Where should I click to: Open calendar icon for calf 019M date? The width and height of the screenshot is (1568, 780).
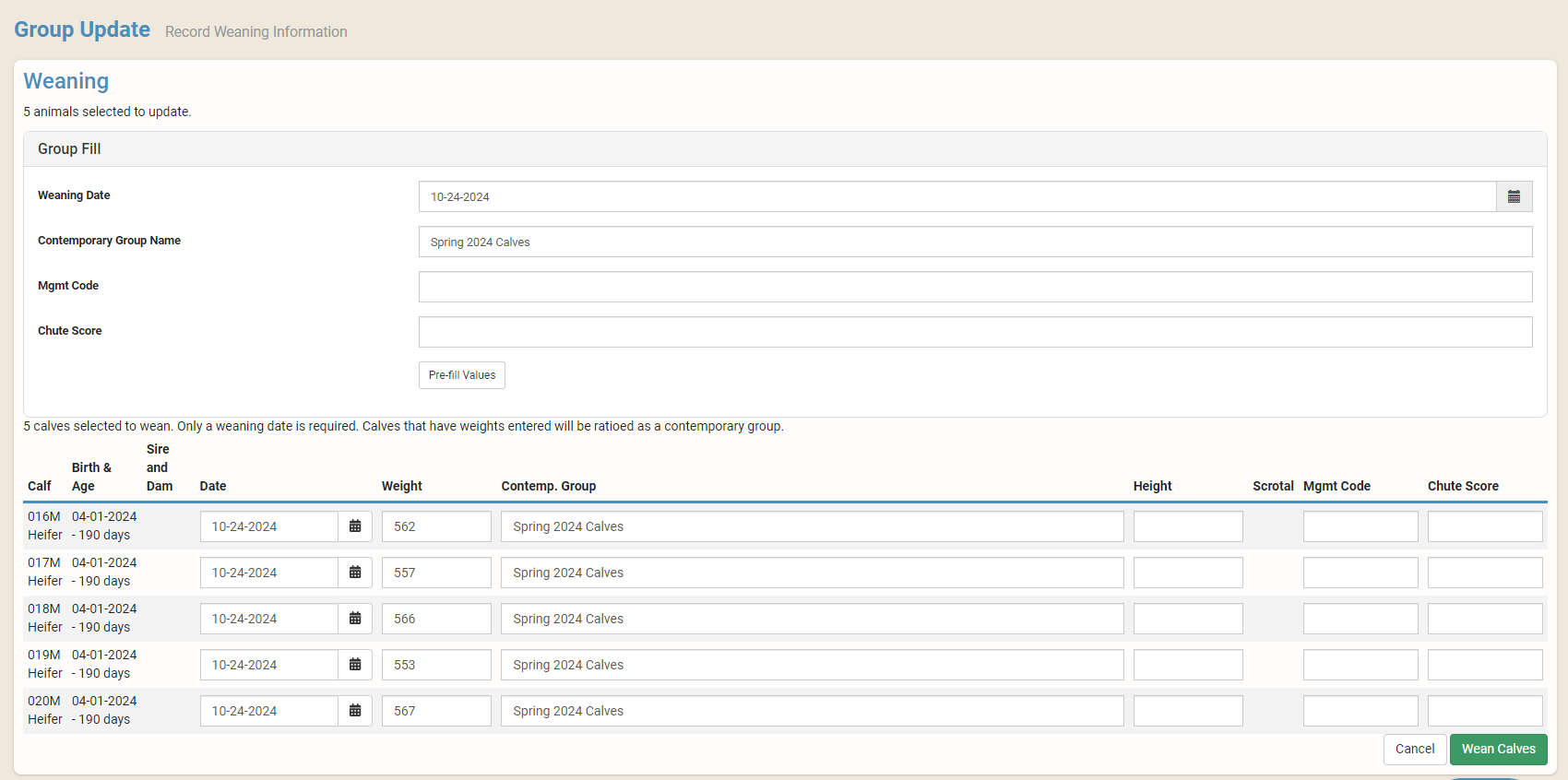pos(355,665)
